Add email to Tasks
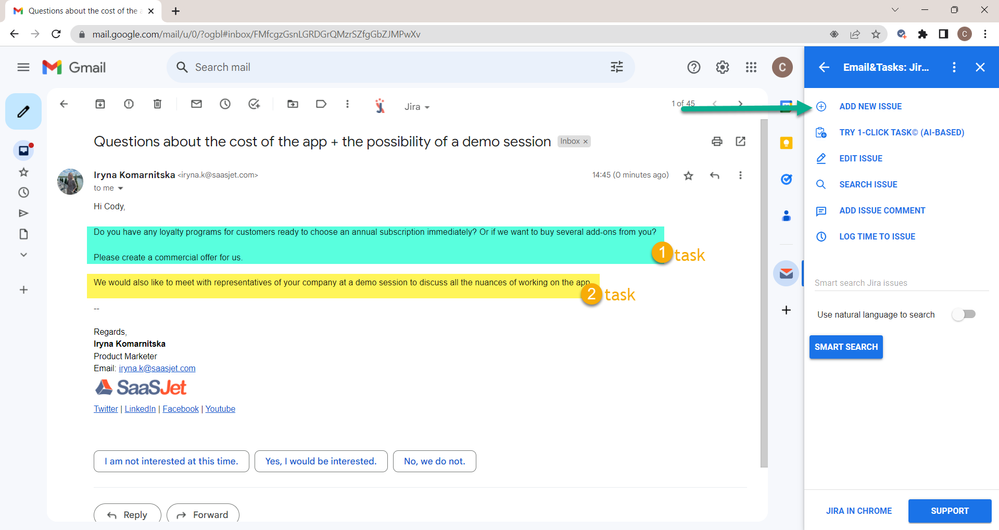This screenshot has height=530, width=999. pos(254,104)
